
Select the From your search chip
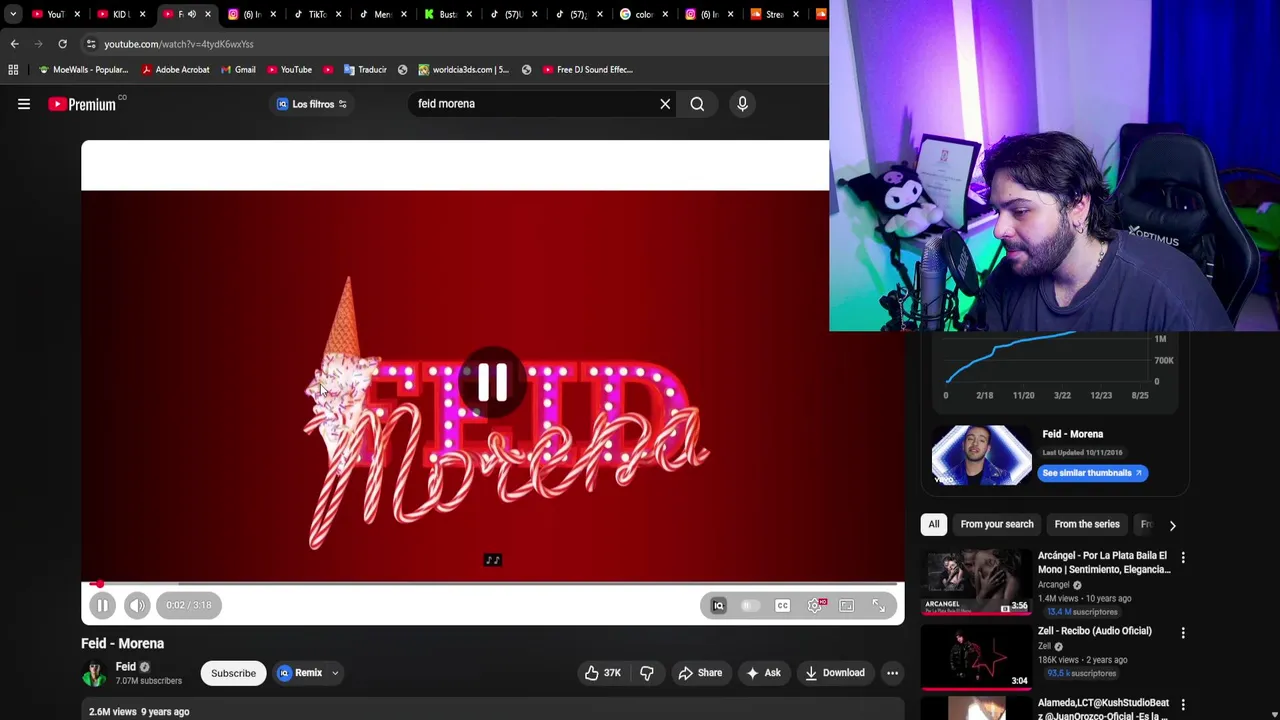point(997,524)
